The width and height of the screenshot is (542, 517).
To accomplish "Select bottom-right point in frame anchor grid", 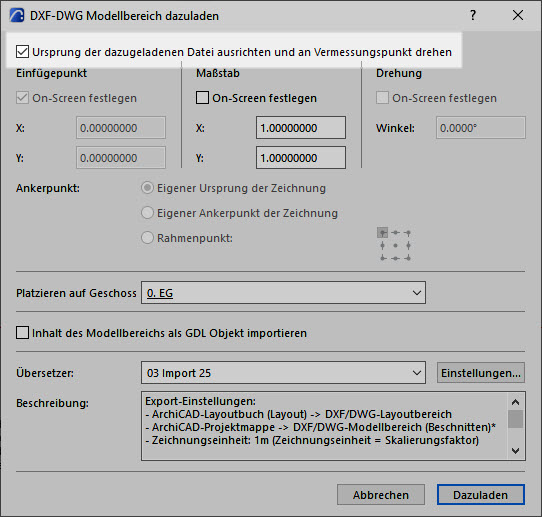I will point(408,258).
